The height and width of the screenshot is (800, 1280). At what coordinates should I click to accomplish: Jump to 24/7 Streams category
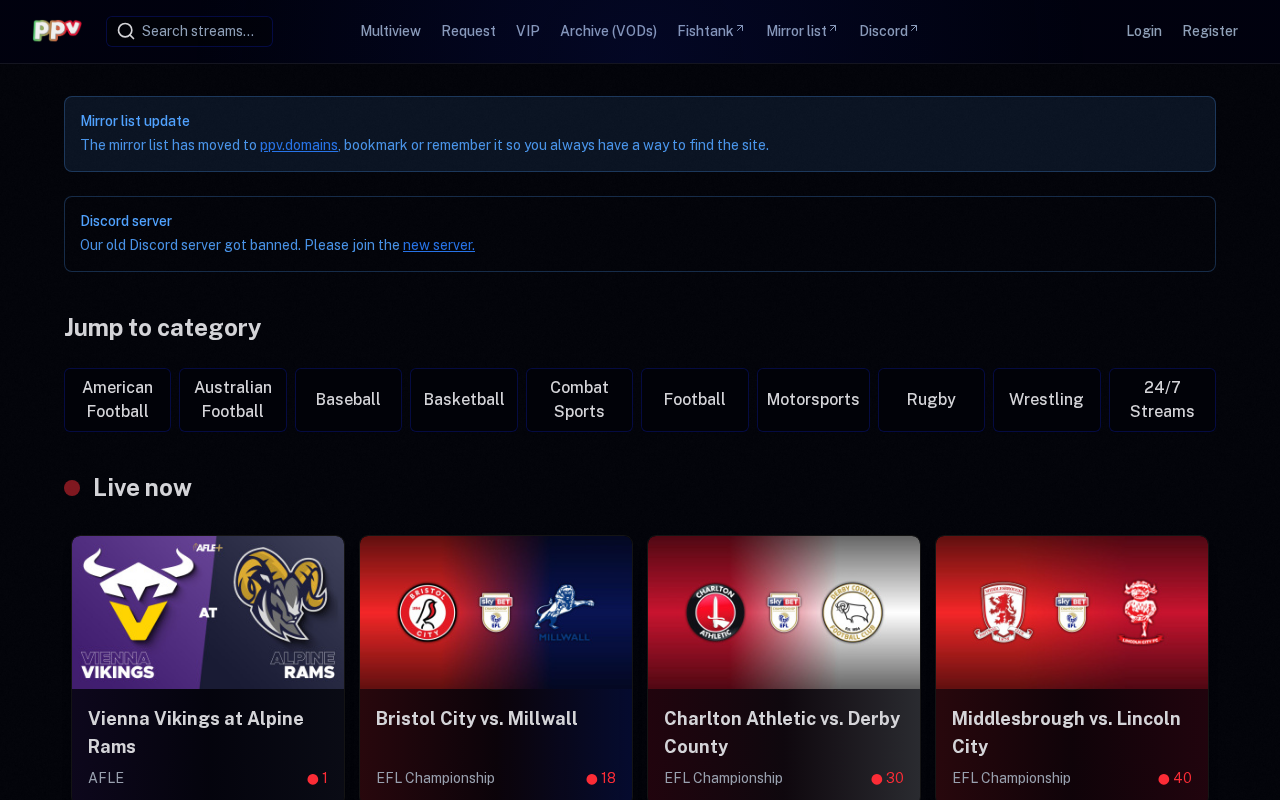1162,400
